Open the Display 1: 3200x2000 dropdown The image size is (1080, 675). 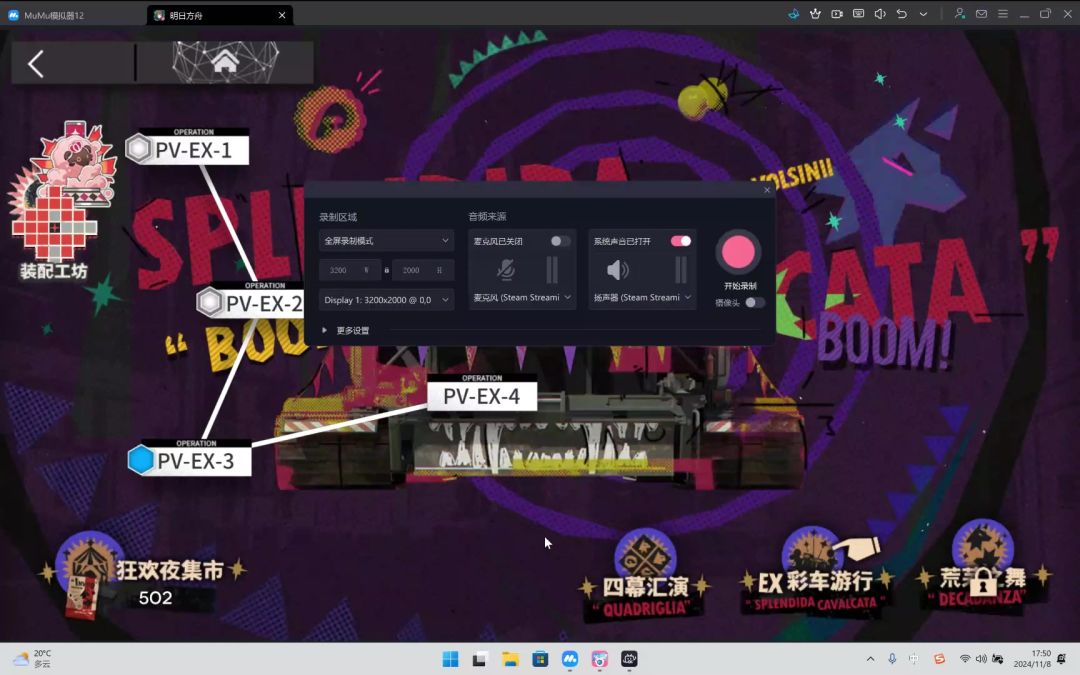(386, 300)
